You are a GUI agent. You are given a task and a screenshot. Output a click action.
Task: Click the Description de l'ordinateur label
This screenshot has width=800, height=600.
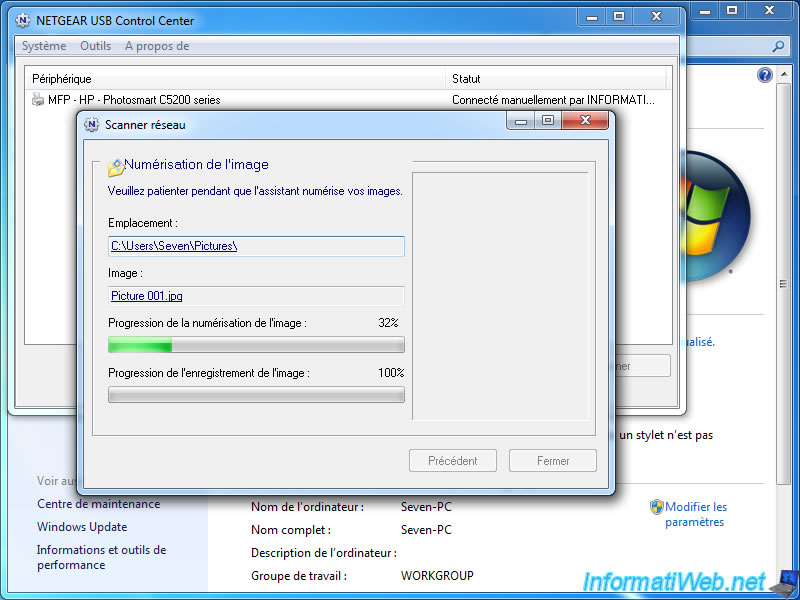click(x=324, y=553)
